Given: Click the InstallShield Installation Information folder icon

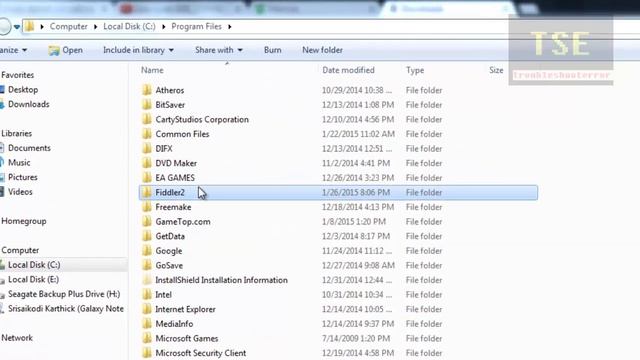Looking at the screenshot, I should coord(147,280).
